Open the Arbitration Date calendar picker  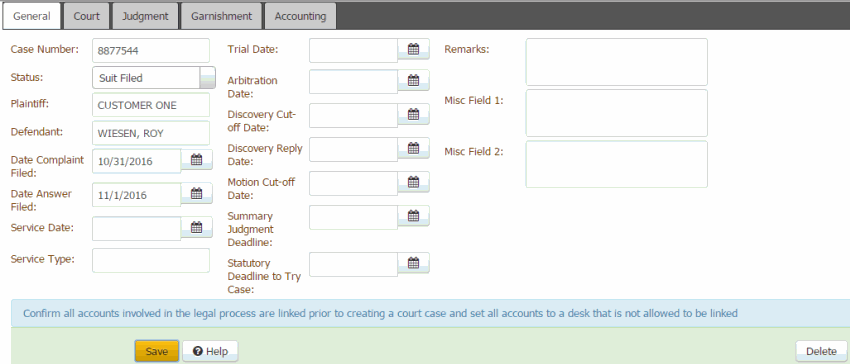414,81
